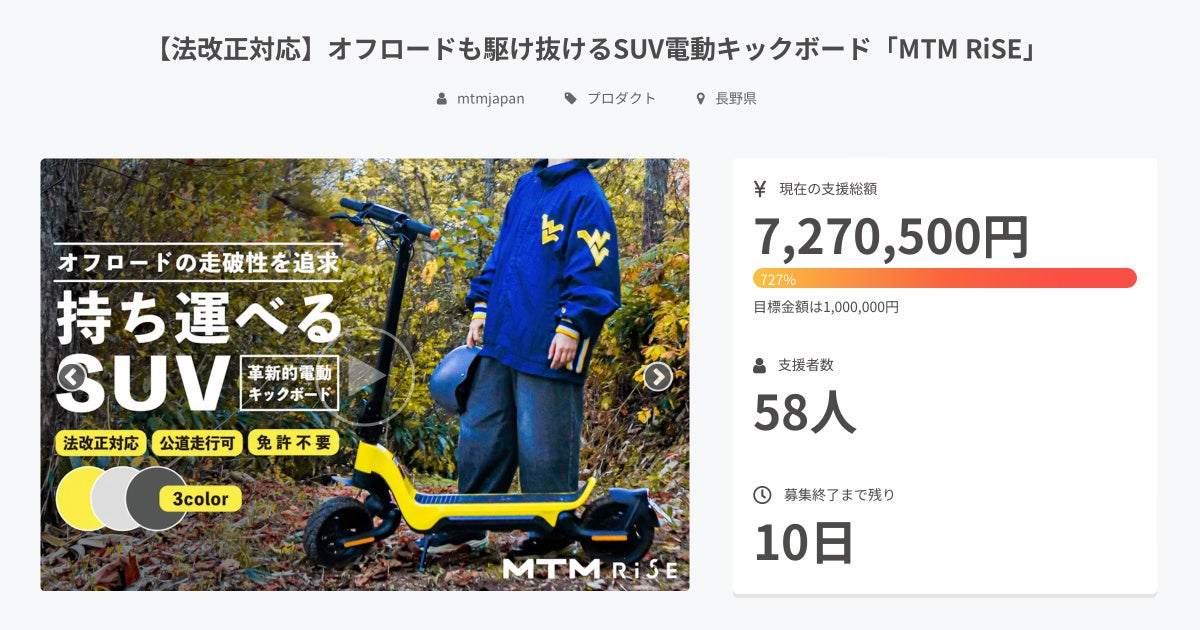The image size is (1200, 630).
Task: Open the 長野県 location link
Action: pos(735,99)
